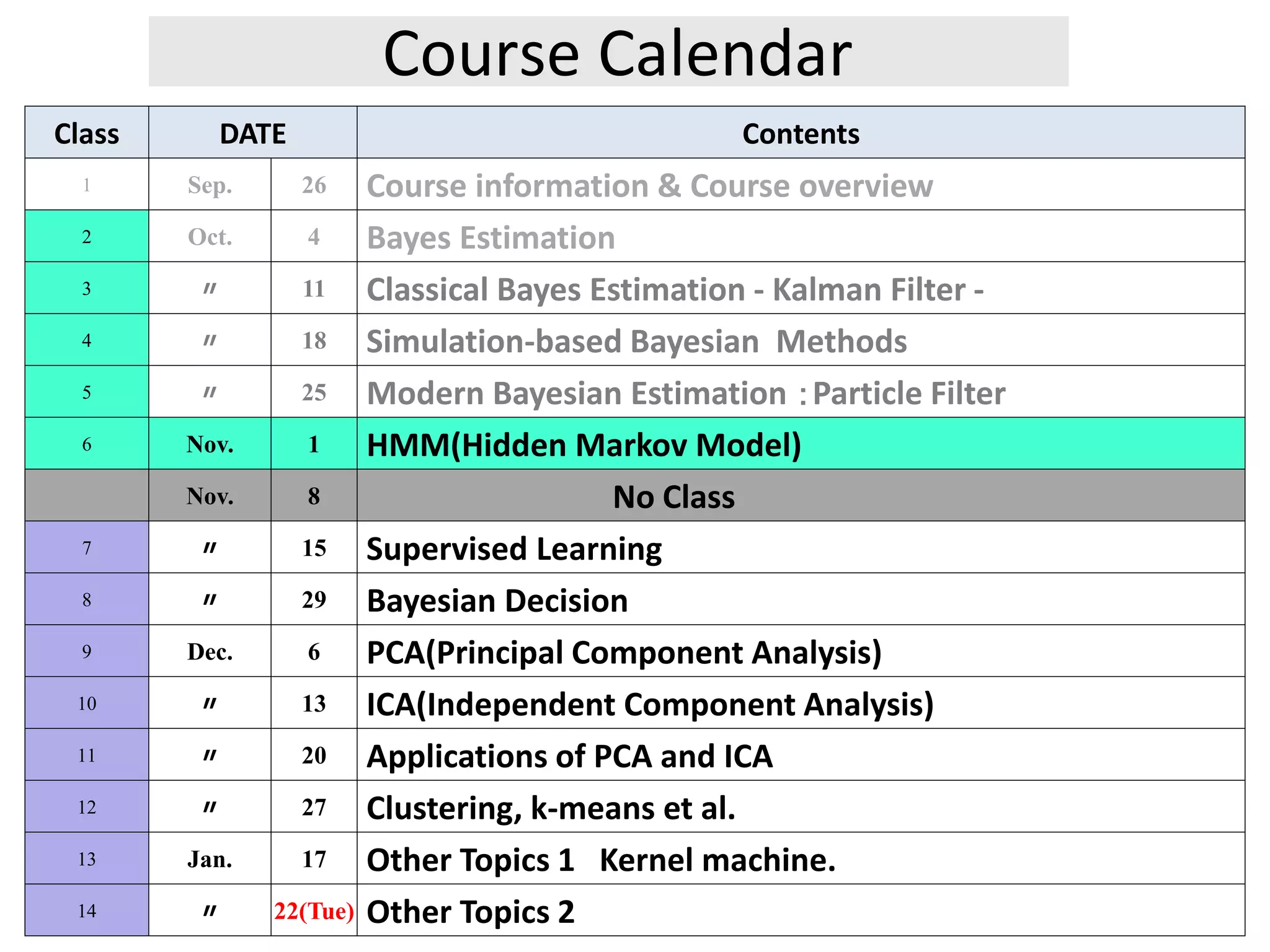This screenshot has width=1270, height=952.
Task: Select the Supervised Learning entry
Action: pyautogui.click(x=514, y=549)
